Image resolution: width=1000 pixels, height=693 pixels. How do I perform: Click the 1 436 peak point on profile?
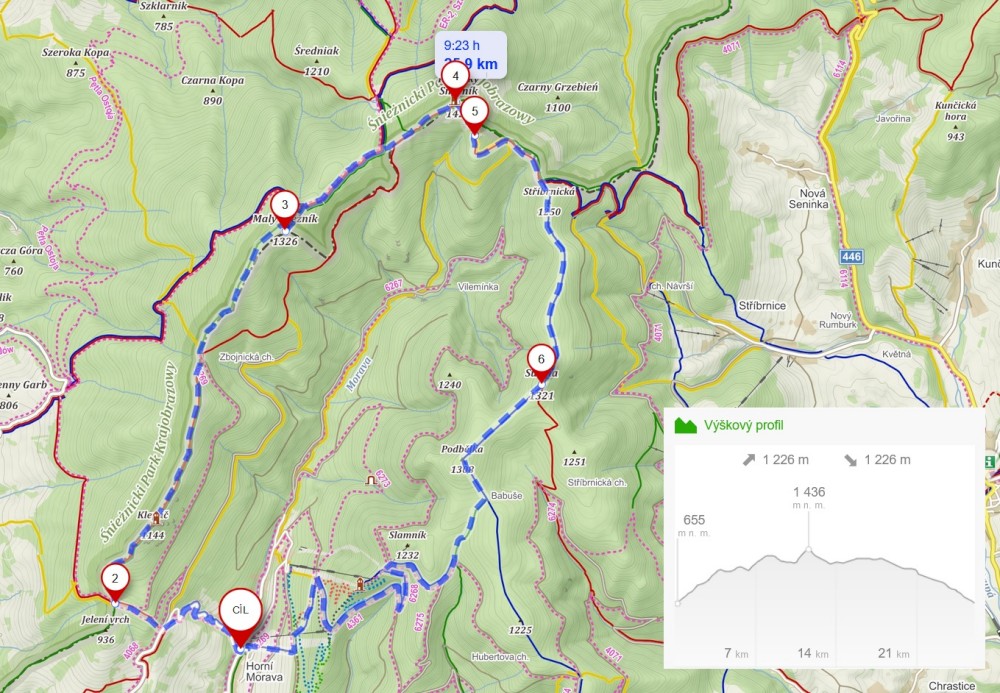(809, 549)
